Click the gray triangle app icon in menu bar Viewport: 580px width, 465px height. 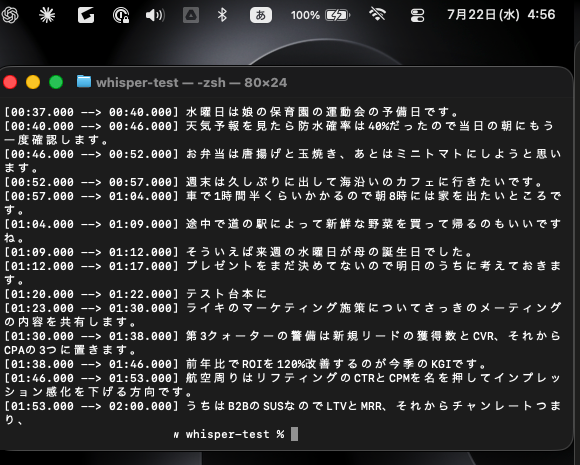191,15
